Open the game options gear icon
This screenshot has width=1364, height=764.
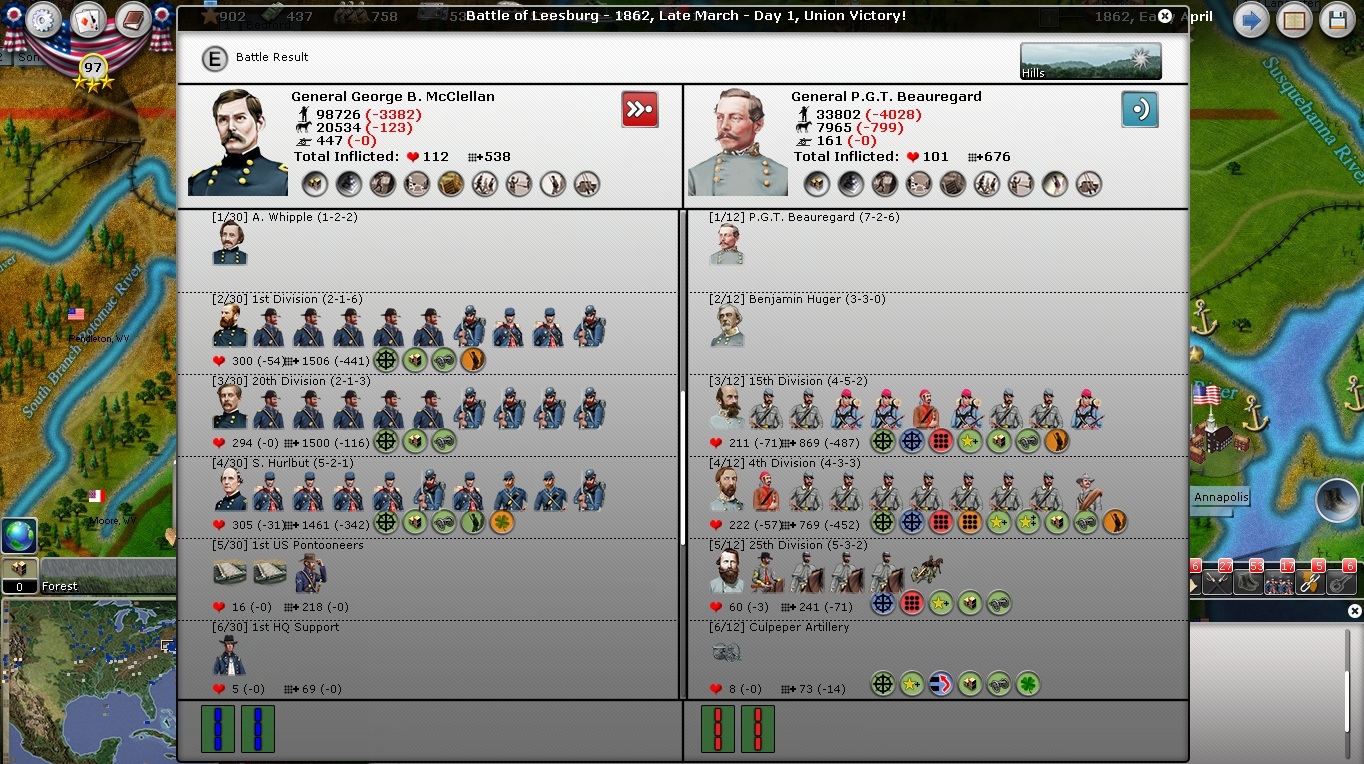(x=43, y=20)
